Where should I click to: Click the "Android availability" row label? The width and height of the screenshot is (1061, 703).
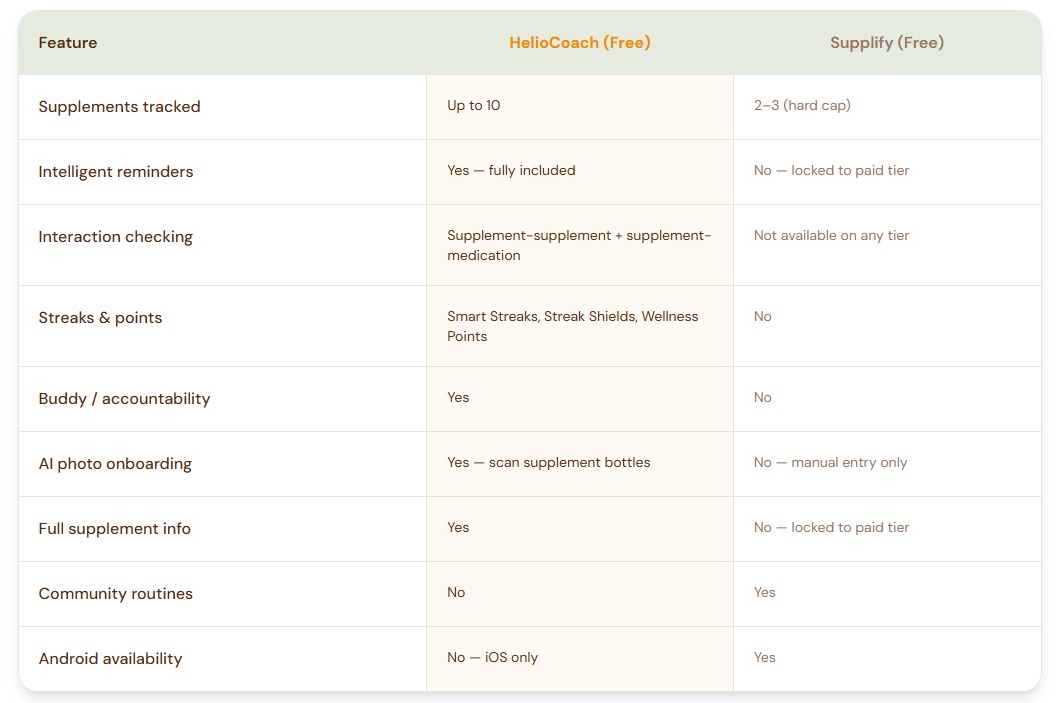tap(110, 659)
